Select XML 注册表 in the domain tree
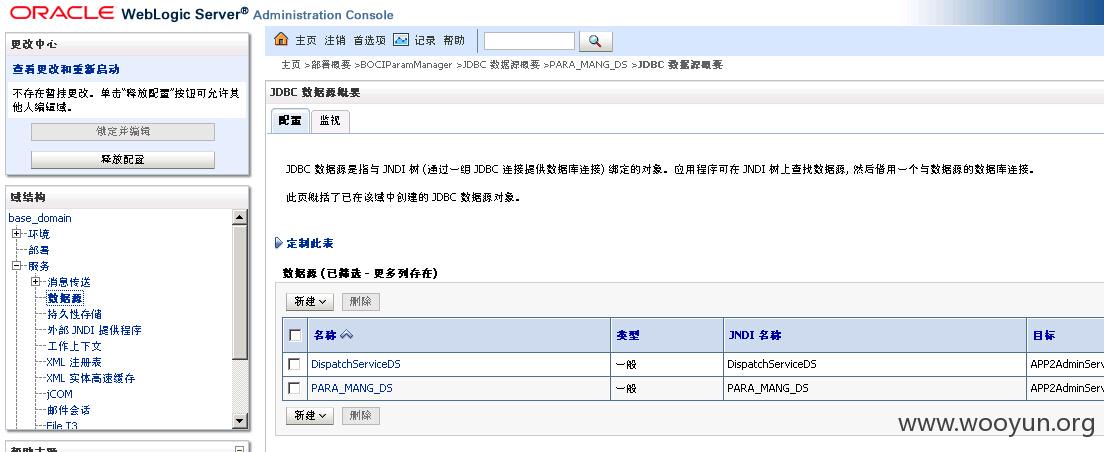 (x=73, y=362)
